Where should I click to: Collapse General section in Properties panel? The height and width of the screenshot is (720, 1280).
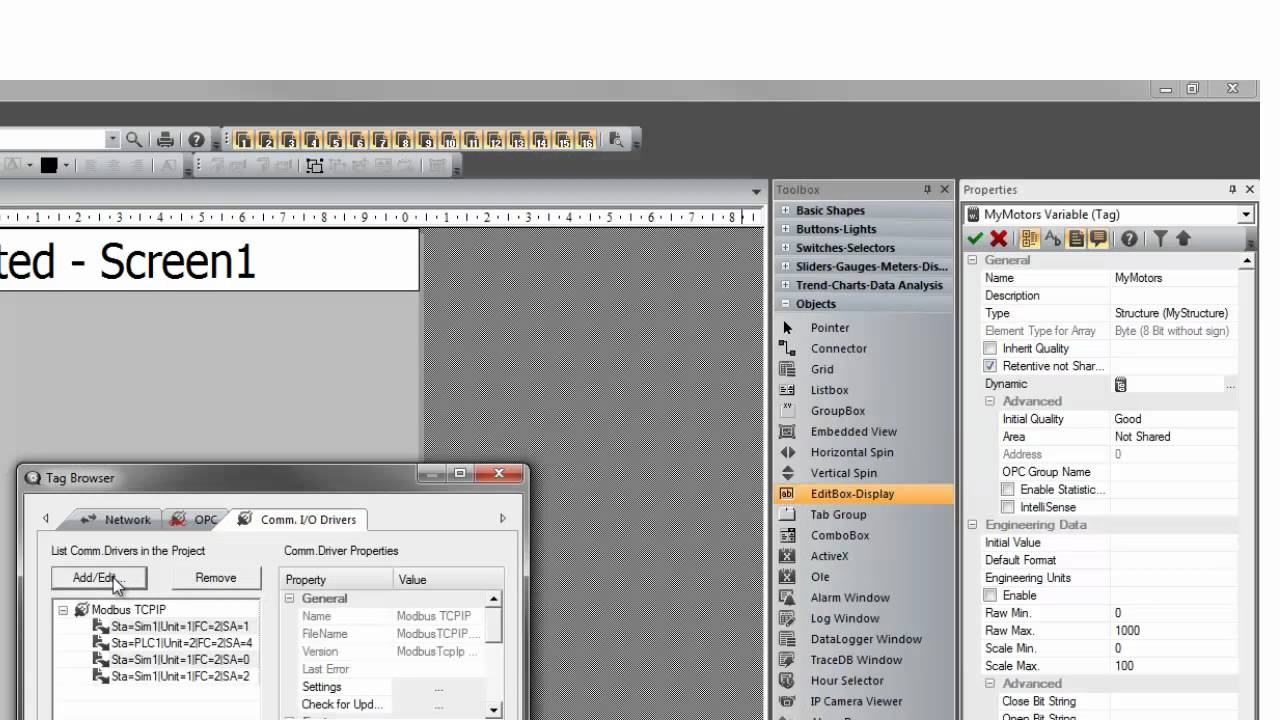(972, 260)
